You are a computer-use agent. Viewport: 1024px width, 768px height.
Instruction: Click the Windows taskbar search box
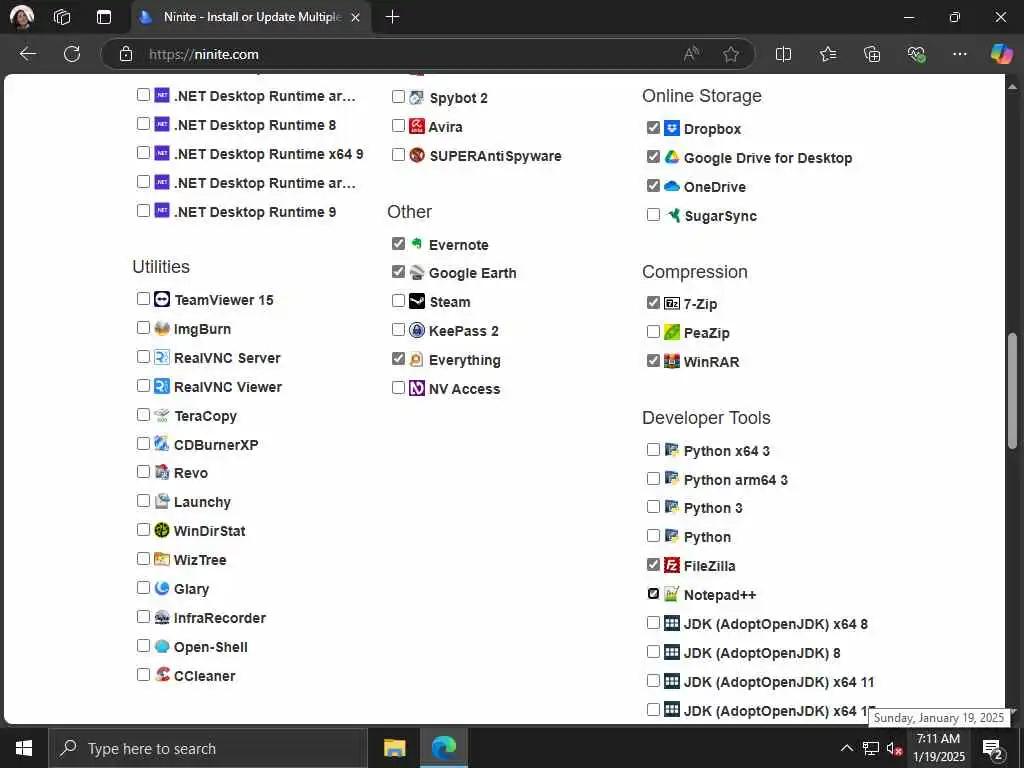[209, 748]
